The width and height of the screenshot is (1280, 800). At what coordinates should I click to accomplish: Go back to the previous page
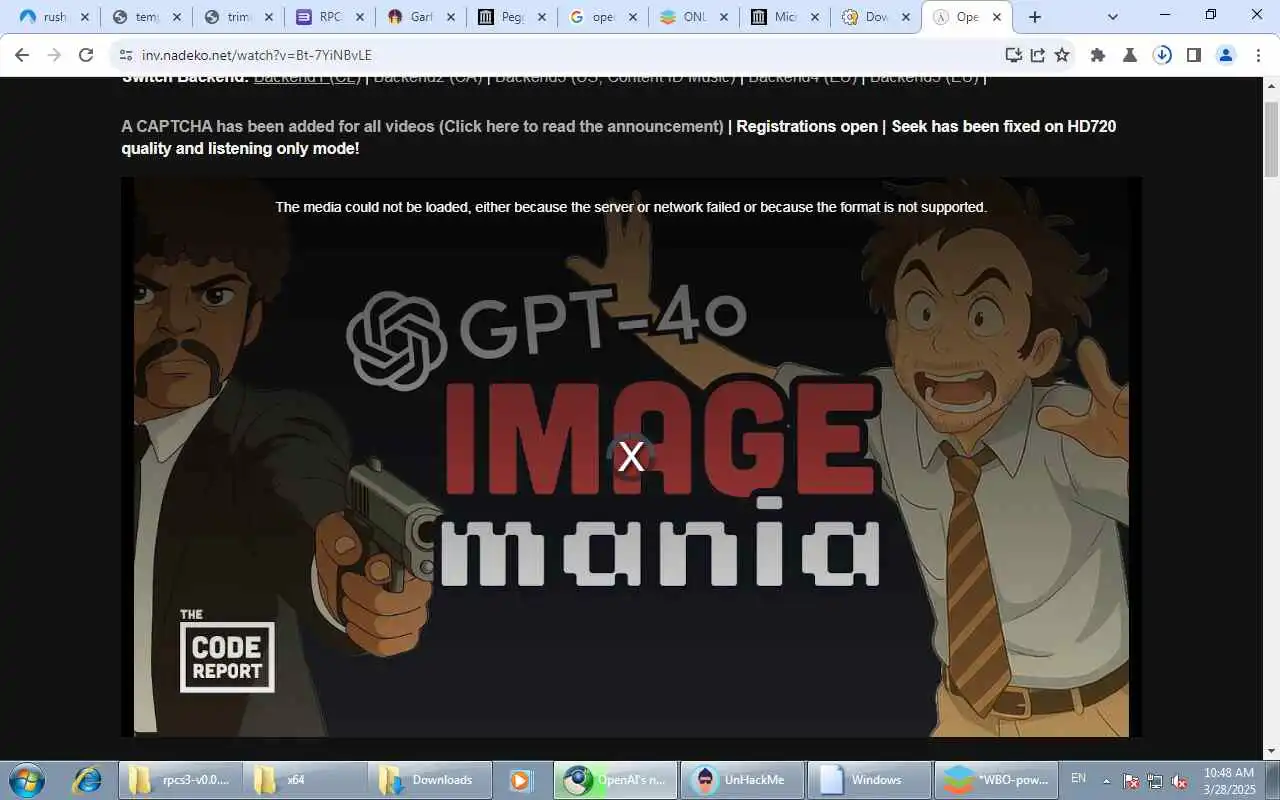coord(22,55)
